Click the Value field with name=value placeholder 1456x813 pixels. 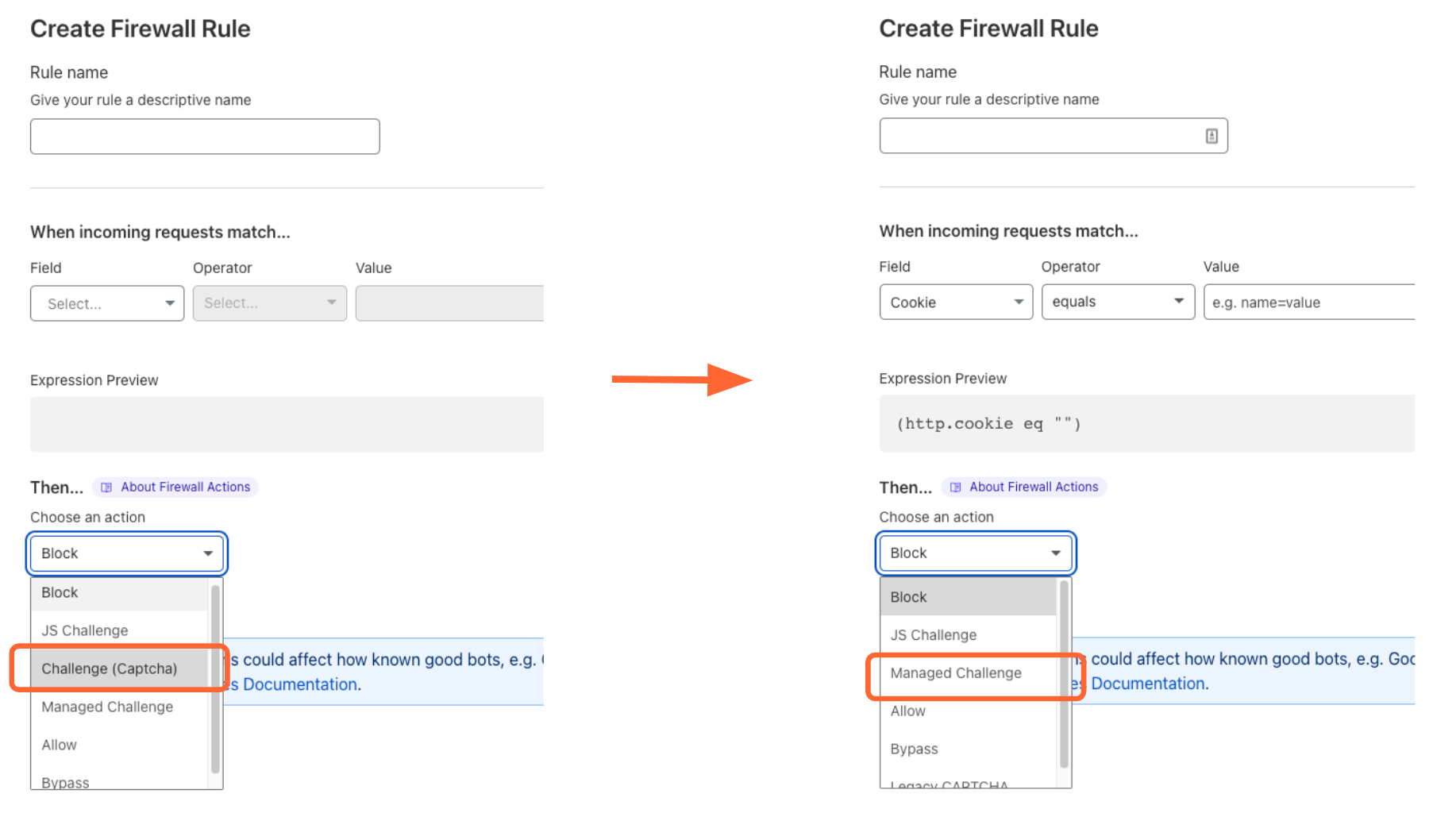pos(1308,302)
